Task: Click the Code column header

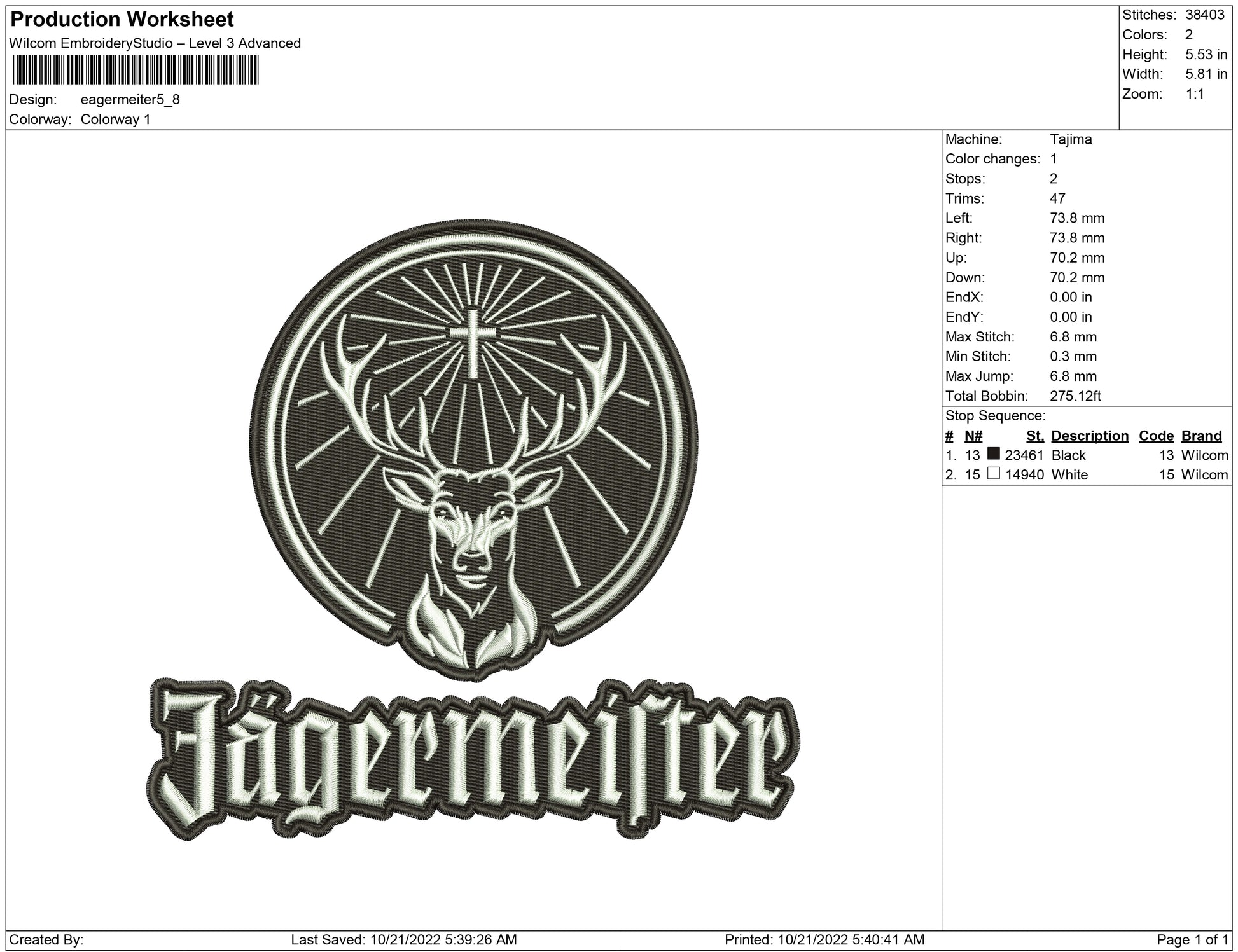Action: point(1155,436)
